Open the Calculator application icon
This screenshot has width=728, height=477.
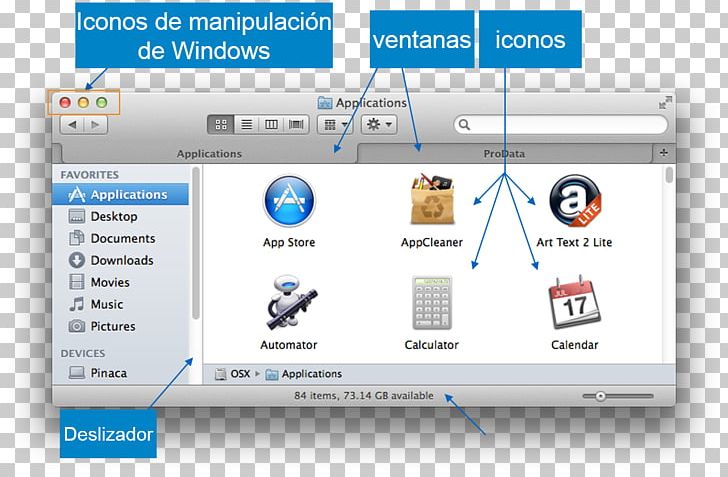coord(432,302)
